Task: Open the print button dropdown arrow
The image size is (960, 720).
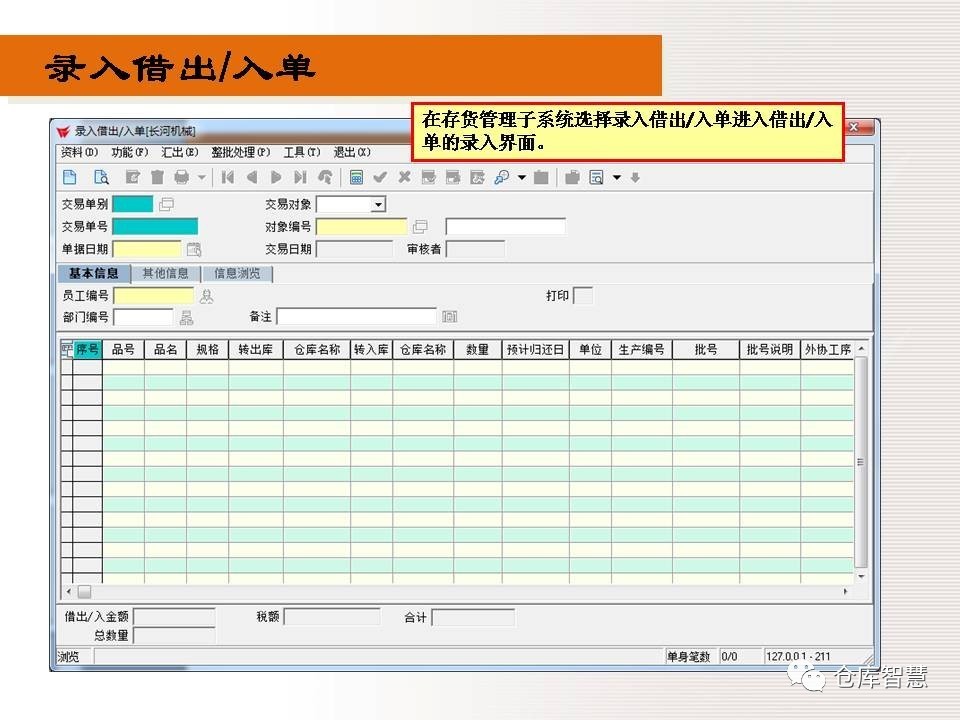Action: 201,178
